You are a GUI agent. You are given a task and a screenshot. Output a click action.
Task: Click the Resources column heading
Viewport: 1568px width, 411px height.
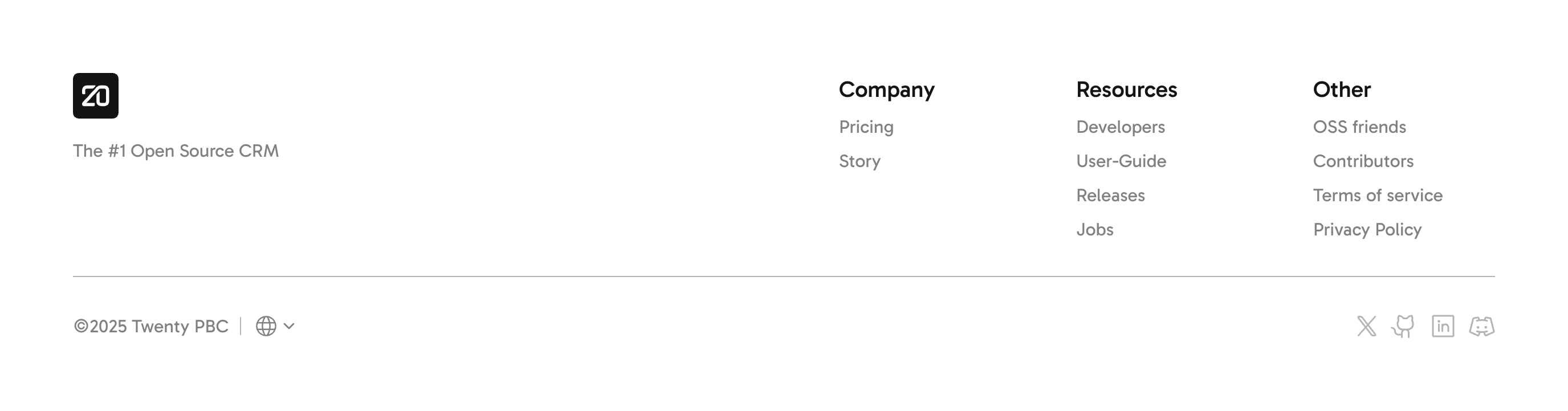pyautogui.click(x=1126, y=89)
